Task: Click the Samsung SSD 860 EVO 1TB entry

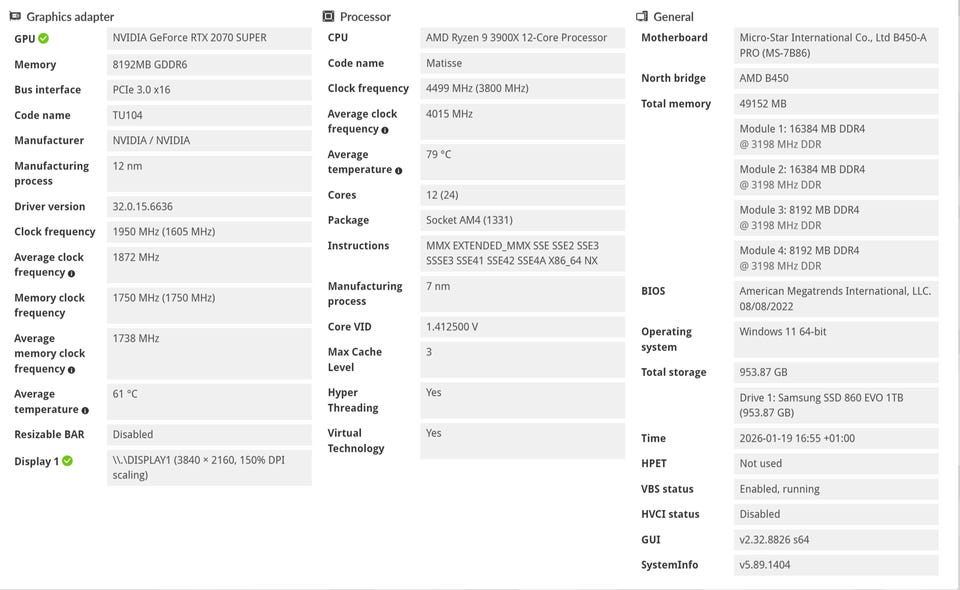Action: (836, 405)
